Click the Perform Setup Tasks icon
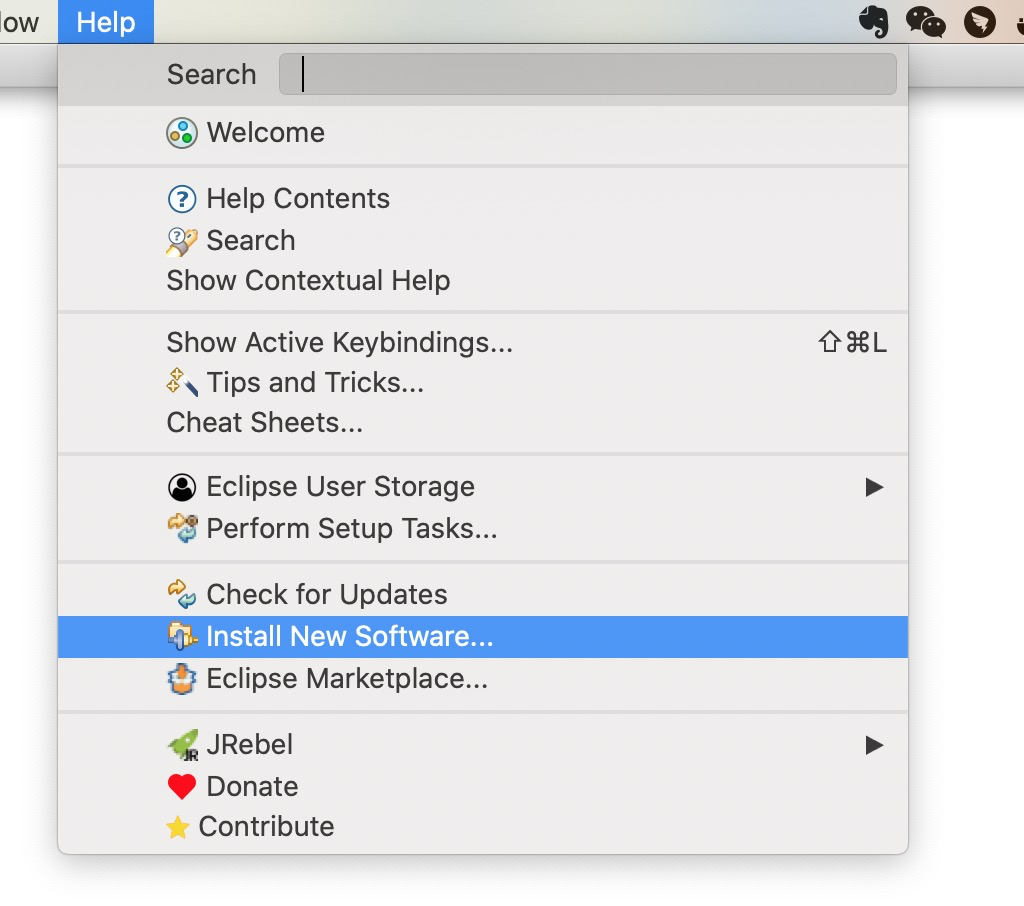This screenshot has height=906, width=1024. point(181,528)
